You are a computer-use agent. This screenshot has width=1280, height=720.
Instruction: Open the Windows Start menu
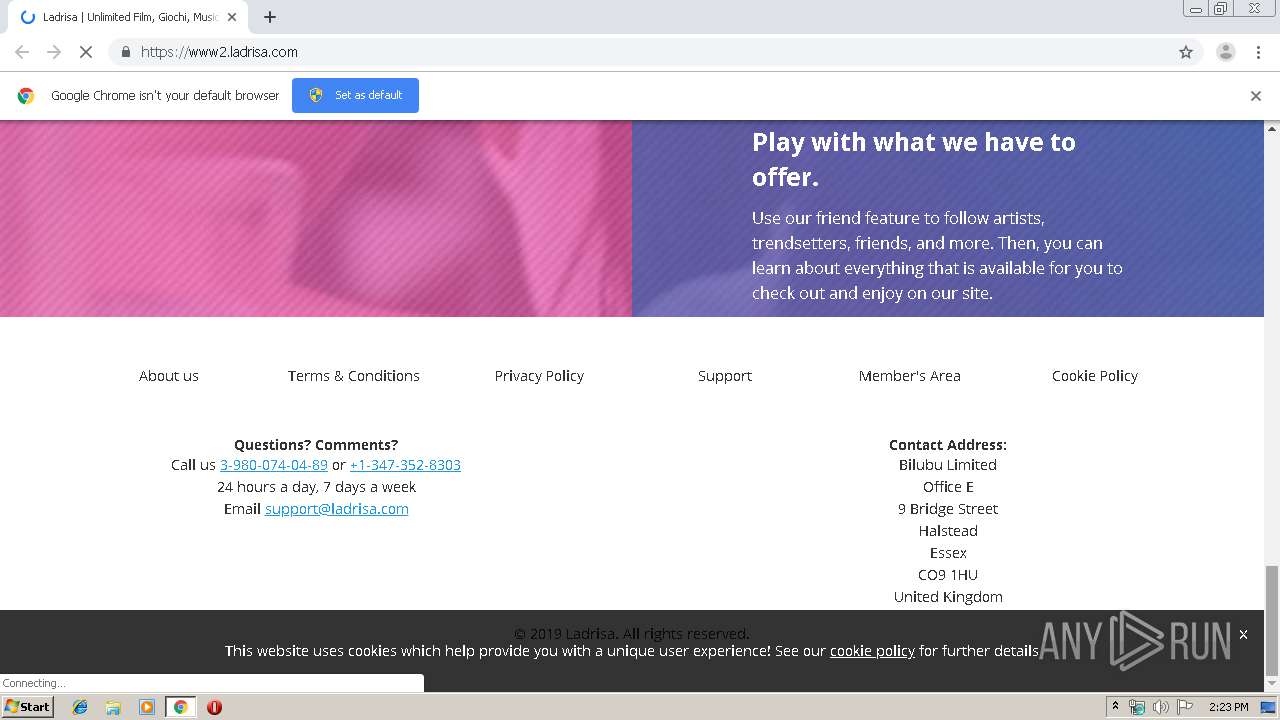tap(27, 707)
